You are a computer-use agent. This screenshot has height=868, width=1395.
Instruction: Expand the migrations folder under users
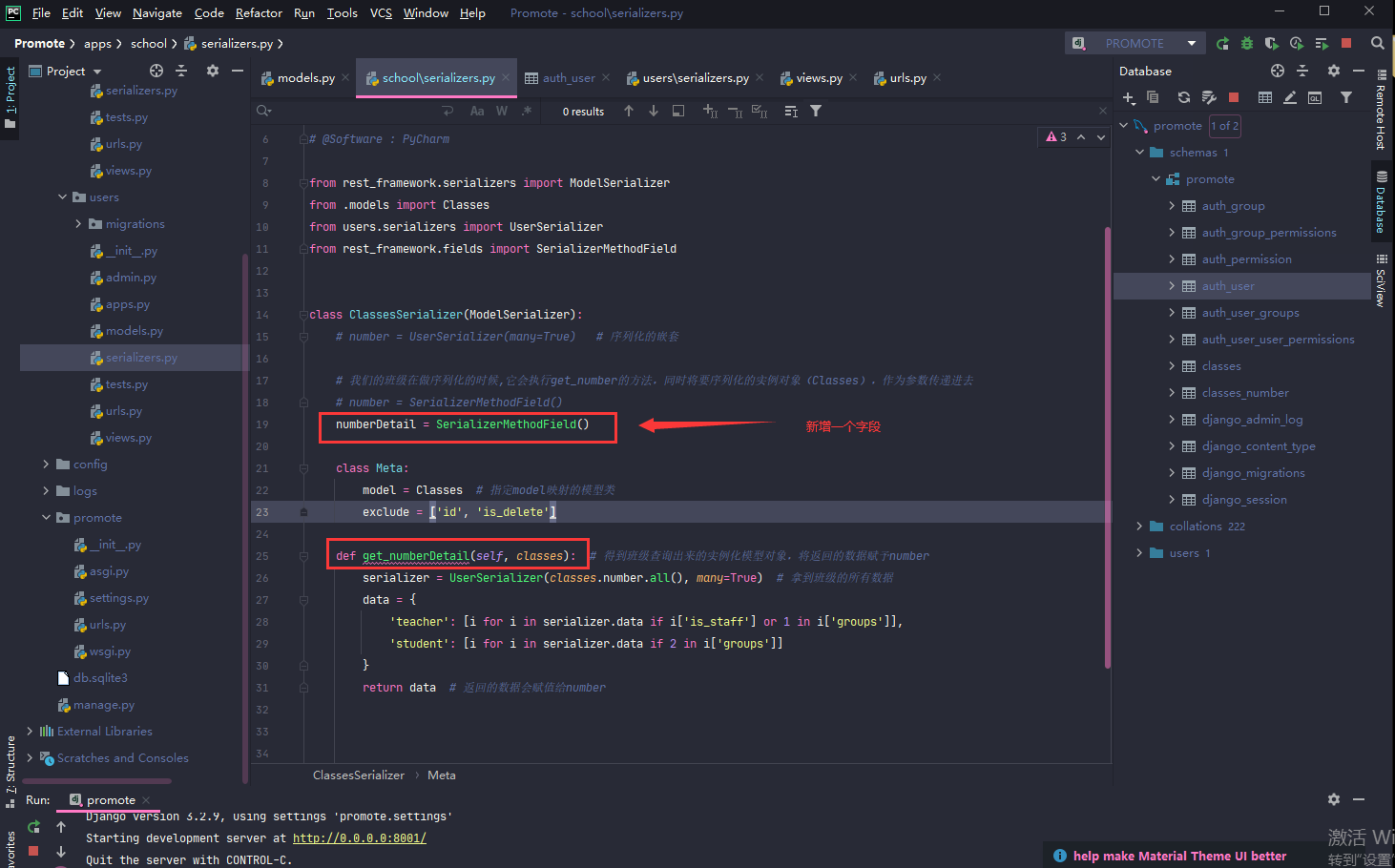click(x=78, y=224)
